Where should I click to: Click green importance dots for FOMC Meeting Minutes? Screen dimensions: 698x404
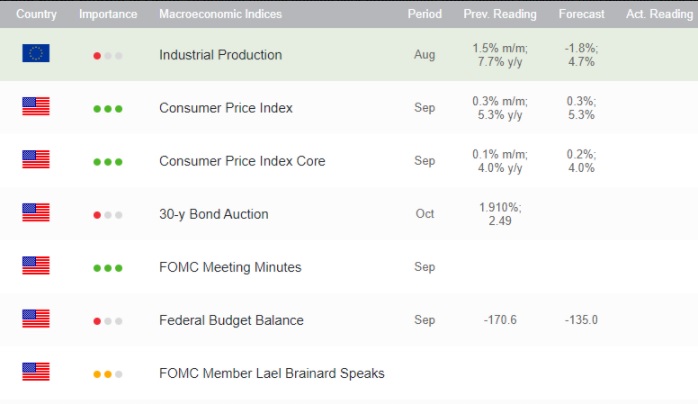(x=108, y=268)
